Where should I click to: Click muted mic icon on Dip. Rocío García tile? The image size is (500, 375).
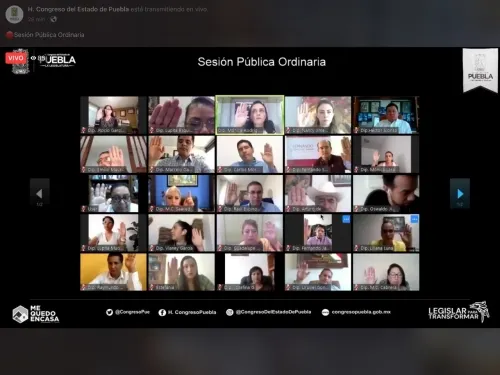pos(84,130)
